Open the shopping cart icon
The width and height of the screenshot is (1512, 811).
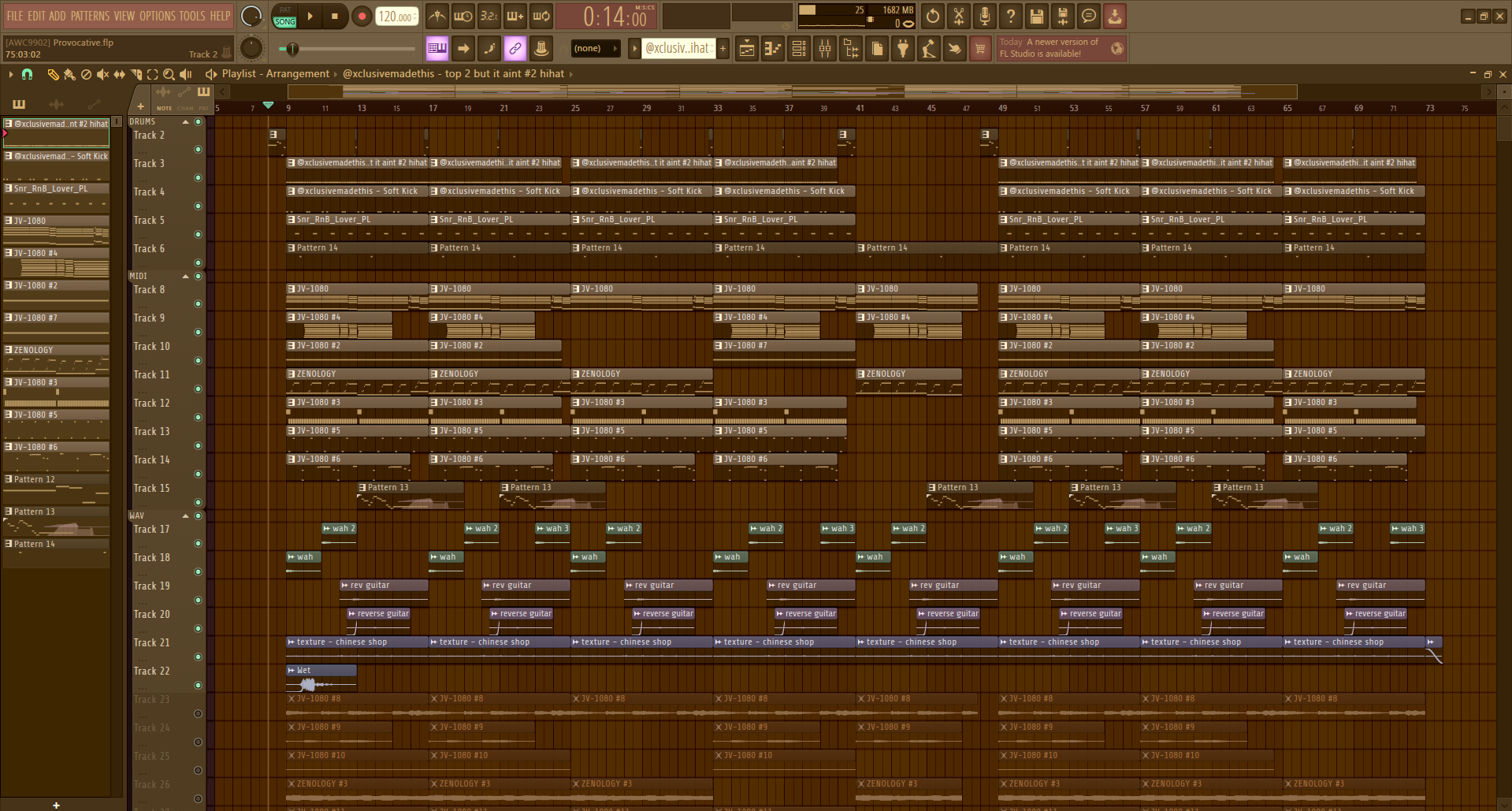(x=980, y=49)
